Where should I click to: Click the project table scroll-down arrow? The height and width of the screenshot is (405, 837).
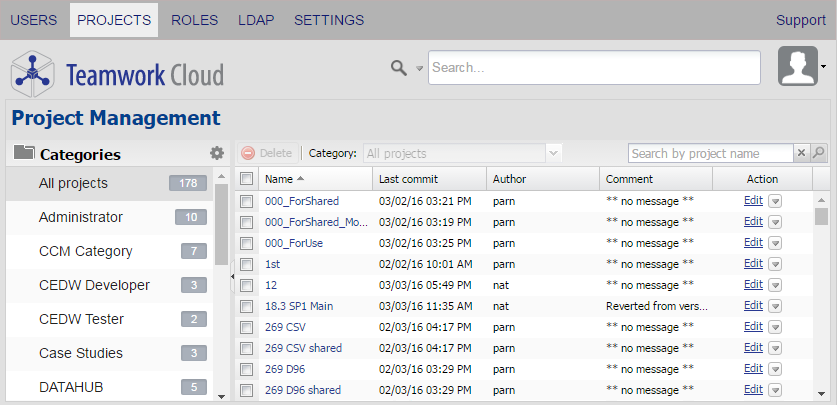pyautogui.click(x=822, y=394)
